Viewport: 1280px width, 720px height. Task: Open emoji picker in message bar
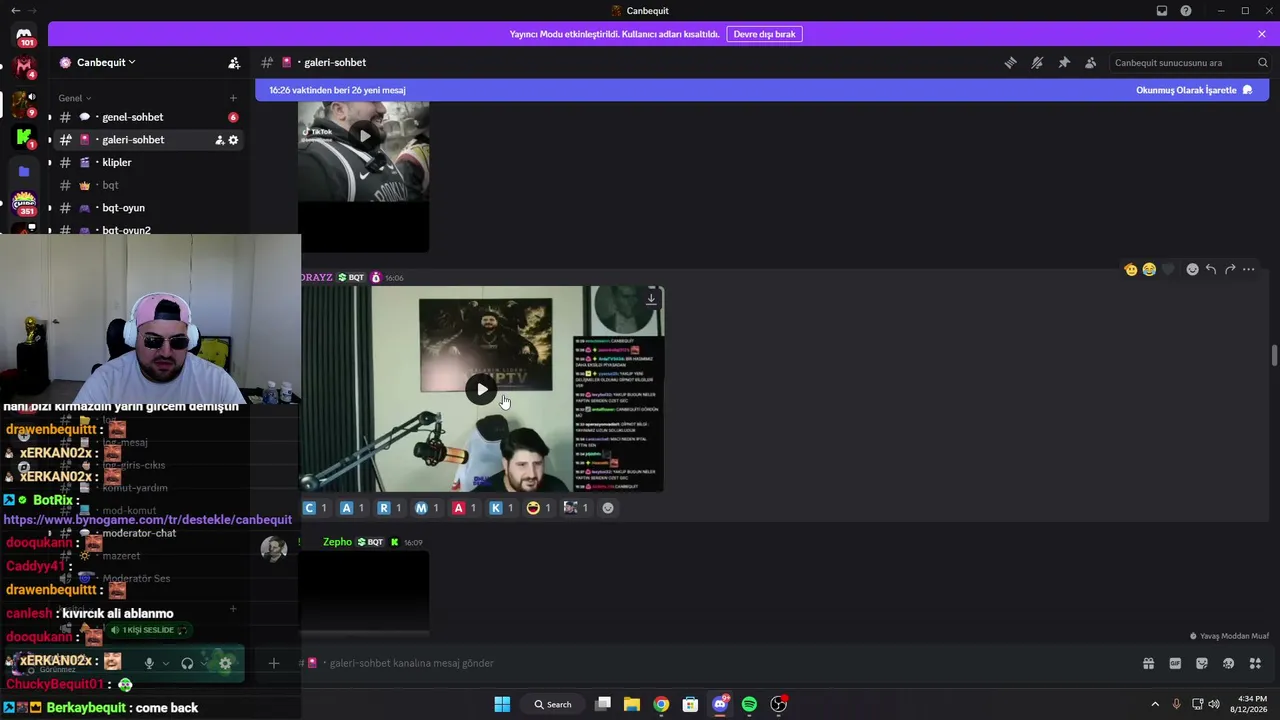(1228, 663)
